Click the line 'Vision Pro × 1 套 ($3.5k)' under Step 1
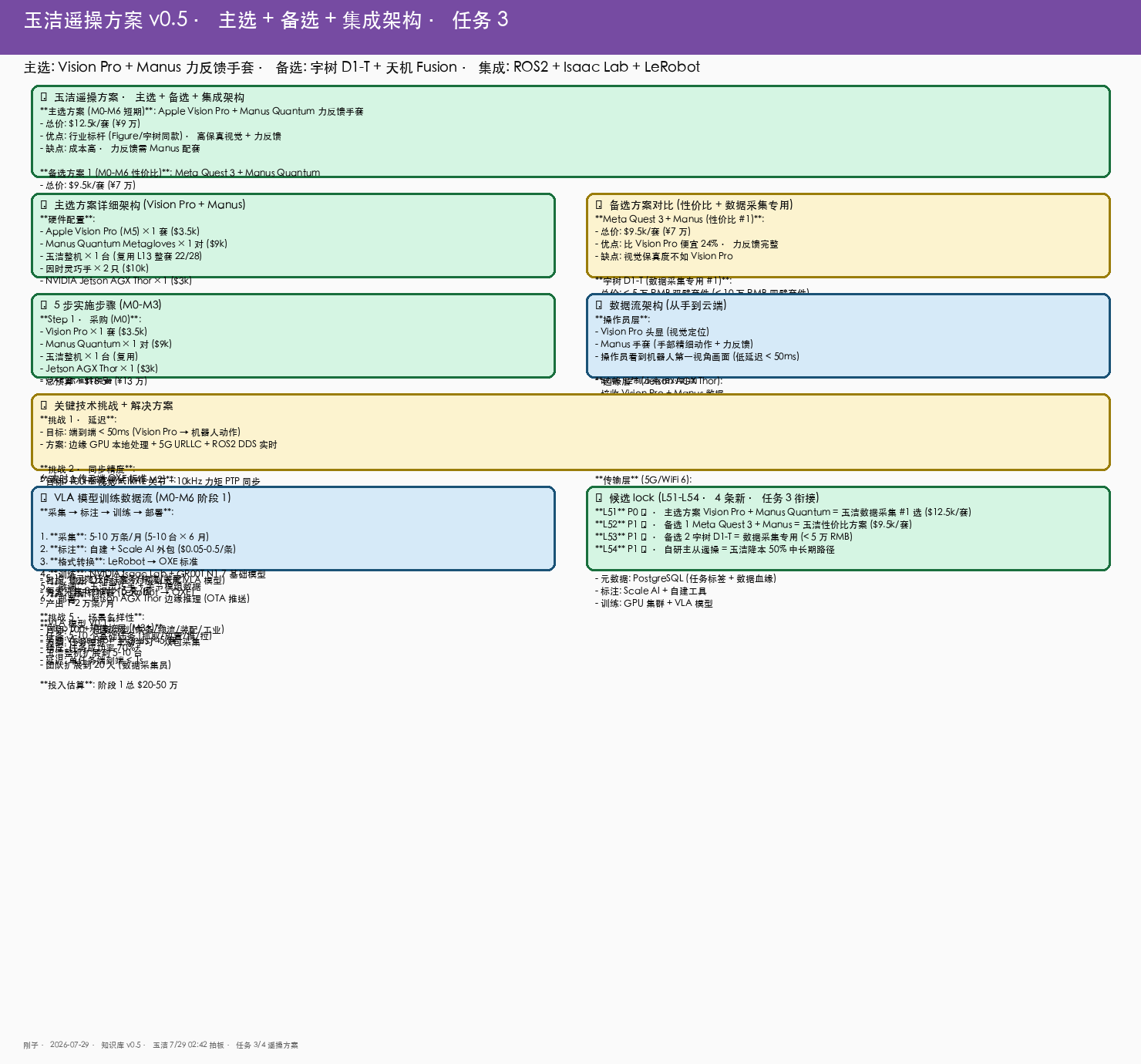 [x=93, y=332]
